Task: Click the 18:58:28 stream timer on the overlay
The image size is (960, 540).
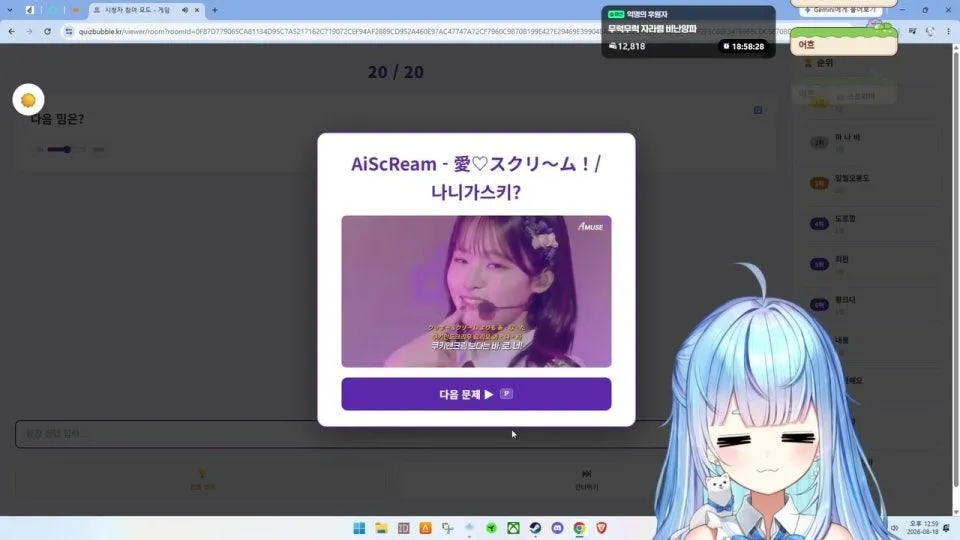Action: [743, 46]
